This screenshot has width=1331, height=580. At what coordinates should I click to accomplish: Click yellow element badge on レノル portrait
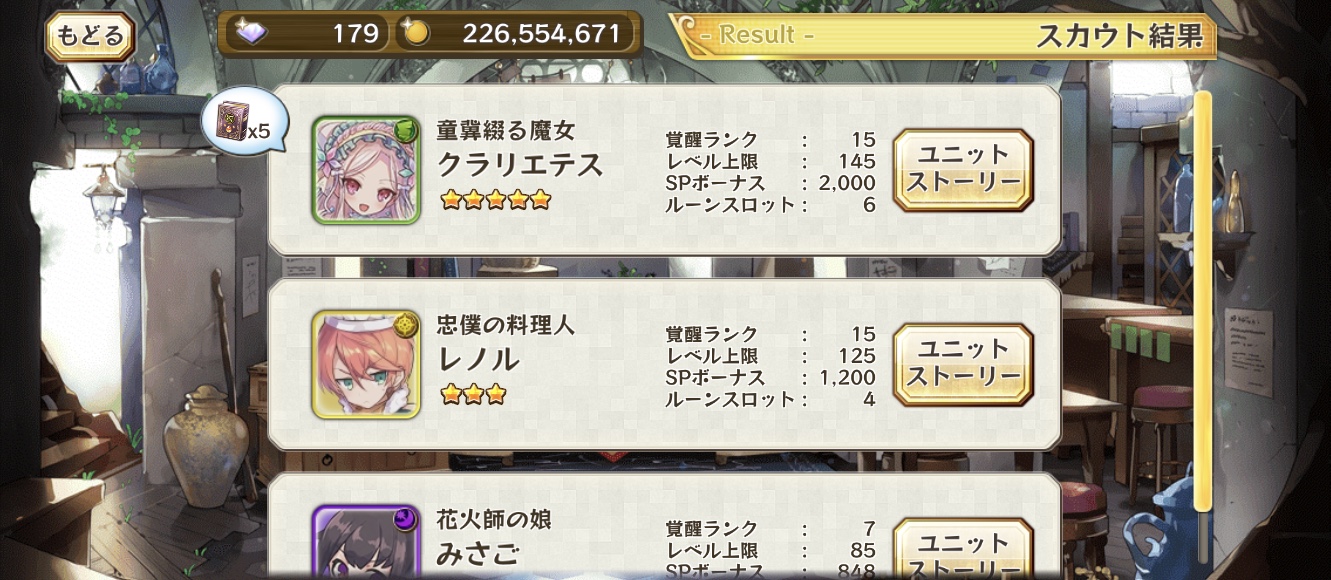pos(406,324)
